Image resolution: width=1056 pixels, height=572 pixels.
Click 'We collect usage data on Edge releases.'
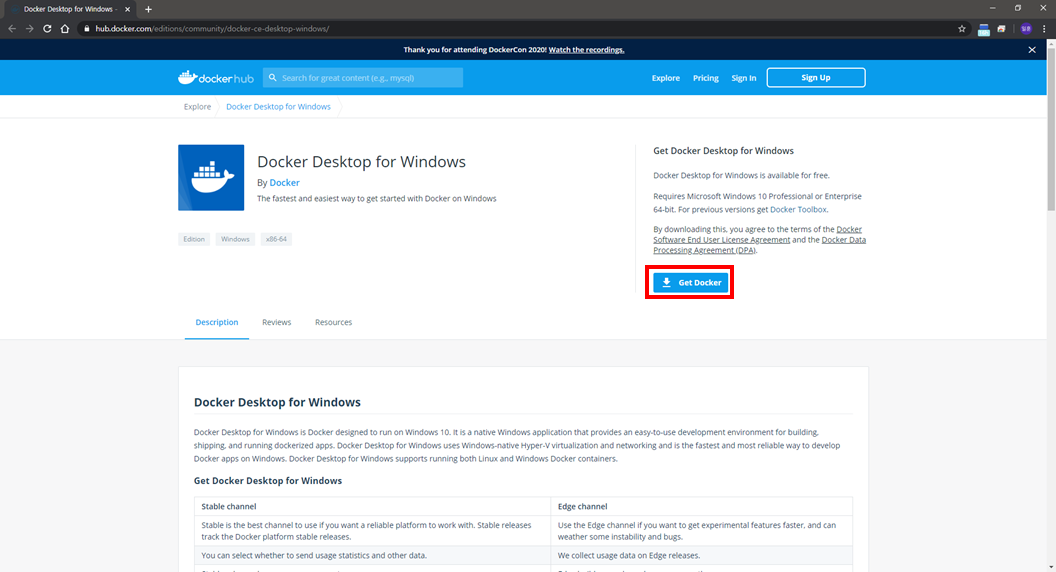coord(629,556)
